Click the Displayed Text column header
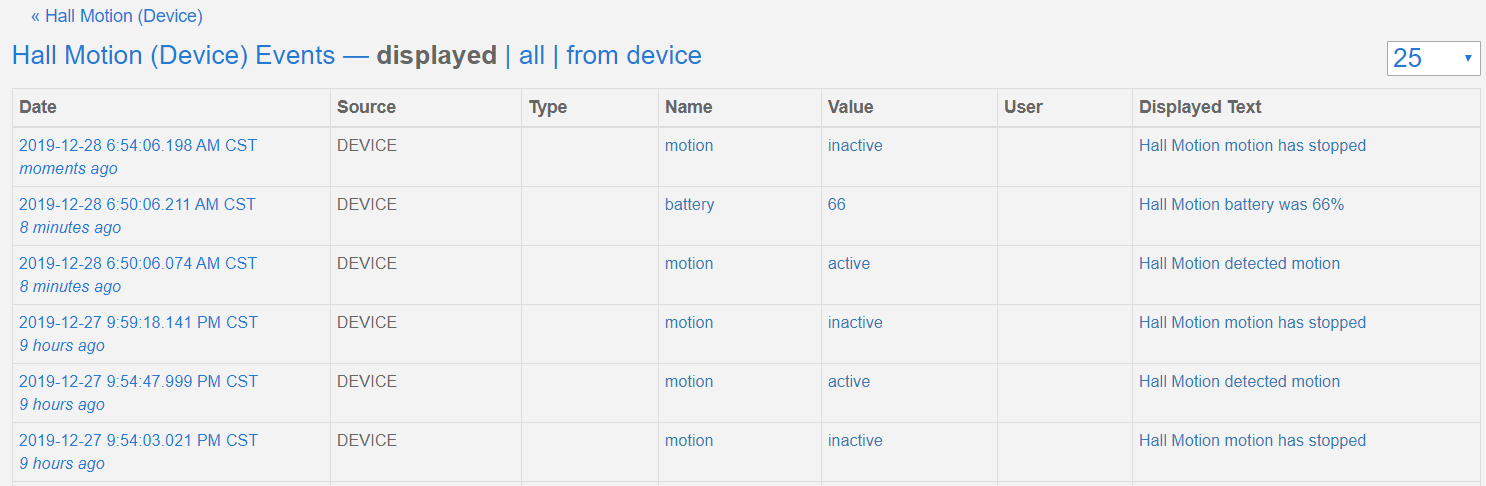1486x486 pixels. [1200, 107]
